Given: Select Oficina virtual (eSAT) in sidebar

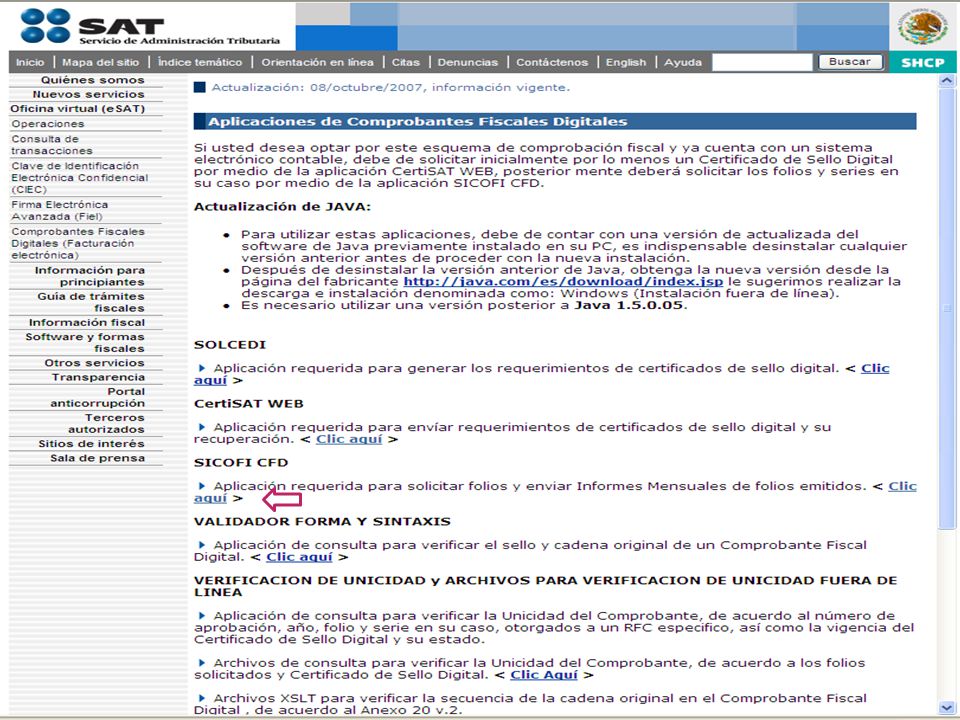Looking at the screenshot, I should pos(77,109).
